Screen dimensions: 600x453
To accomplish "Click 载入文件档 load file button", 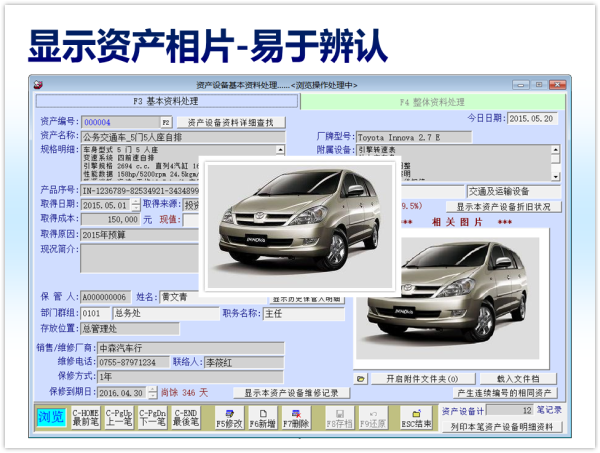I will pyautogui.click(x=518, y=379).
